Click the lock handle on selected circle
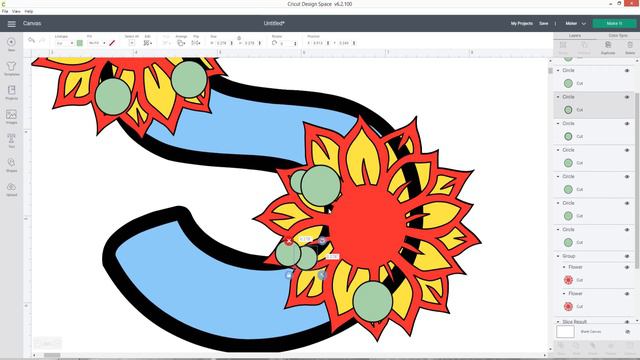 (x=289, y=275)
